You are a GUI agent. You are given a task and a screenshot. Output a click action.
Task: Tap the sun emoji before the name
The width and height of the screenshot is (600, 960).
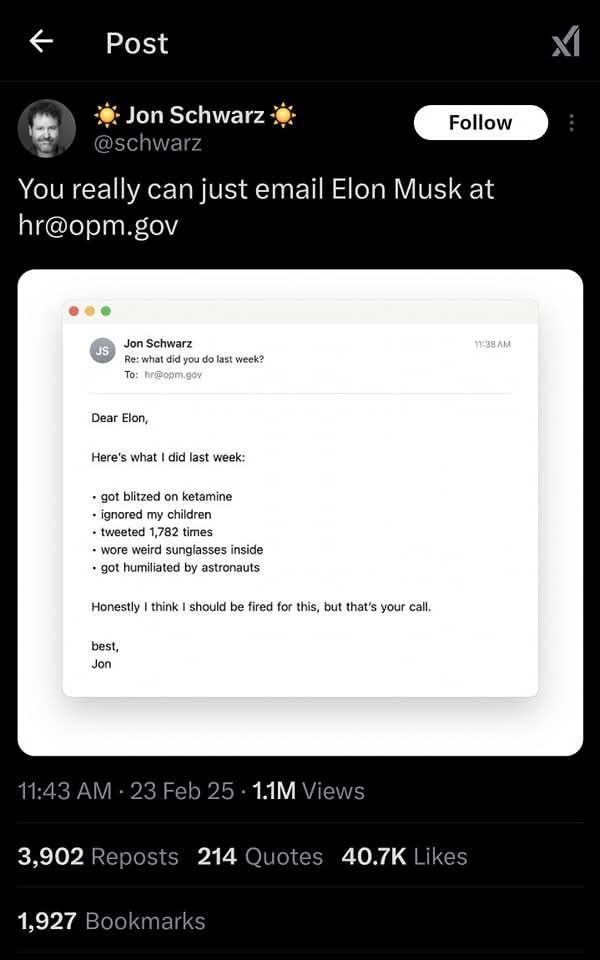107,115
